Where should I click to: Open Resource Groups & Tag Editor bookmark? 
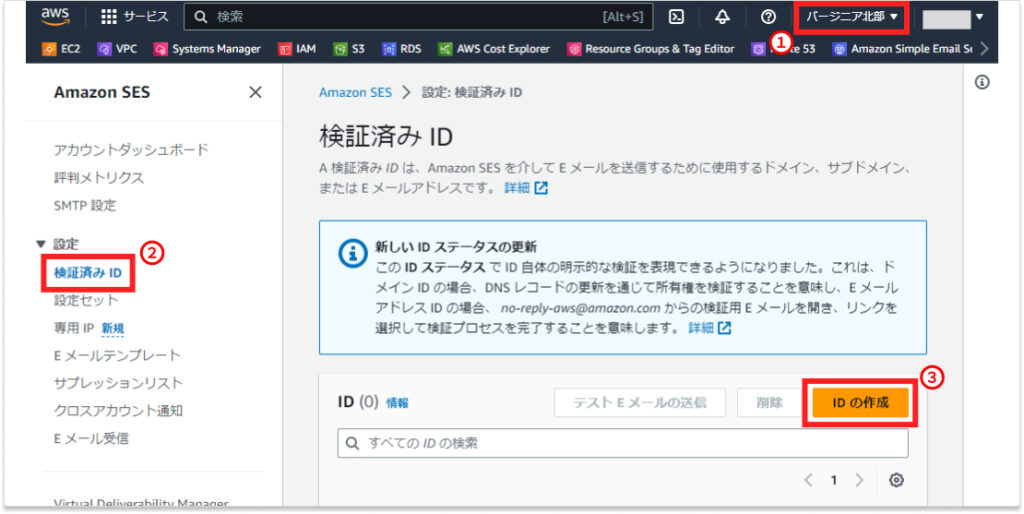pos(650,49)
